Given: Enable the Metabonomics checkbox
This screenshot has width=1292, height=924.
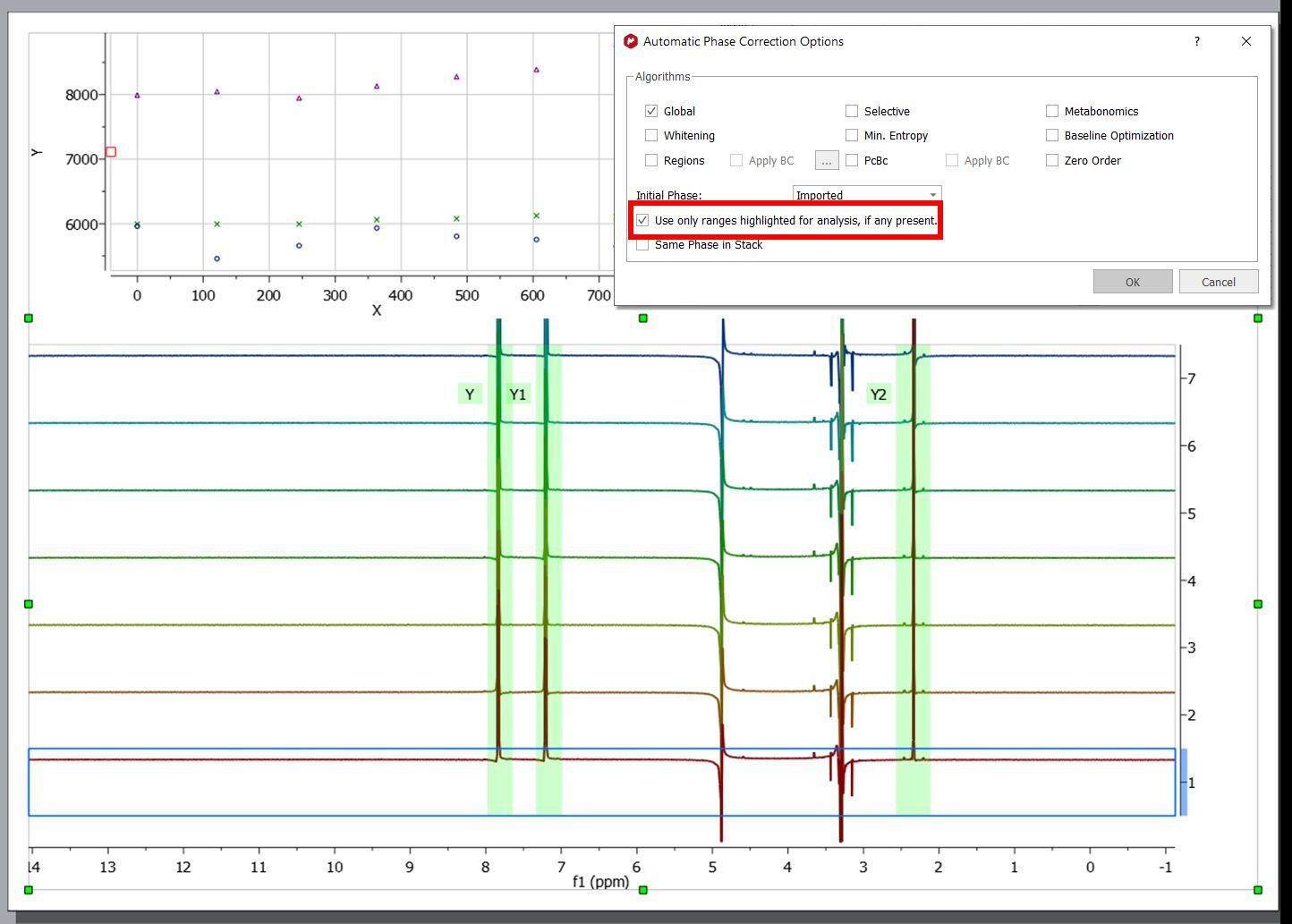Looking at the screenshot, I should (x=1052, y=111).
